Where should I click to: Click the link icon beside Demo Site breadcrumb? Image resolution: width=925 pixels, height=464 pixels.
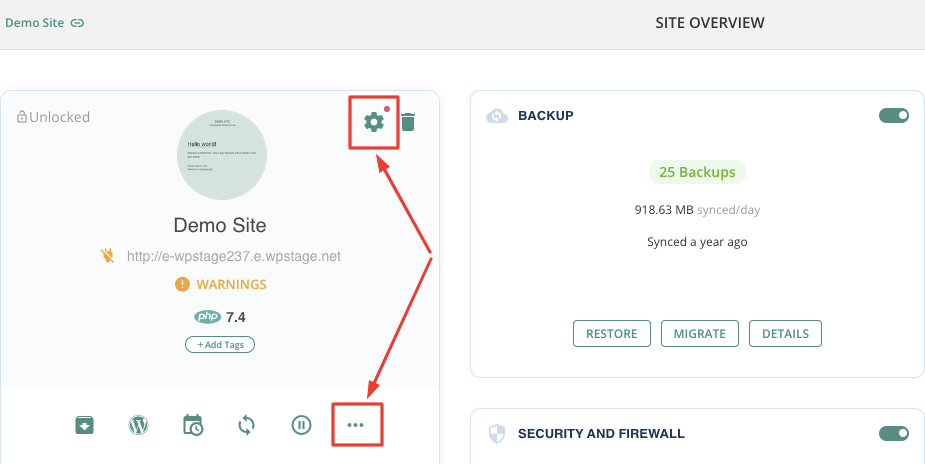click(77, 23)
